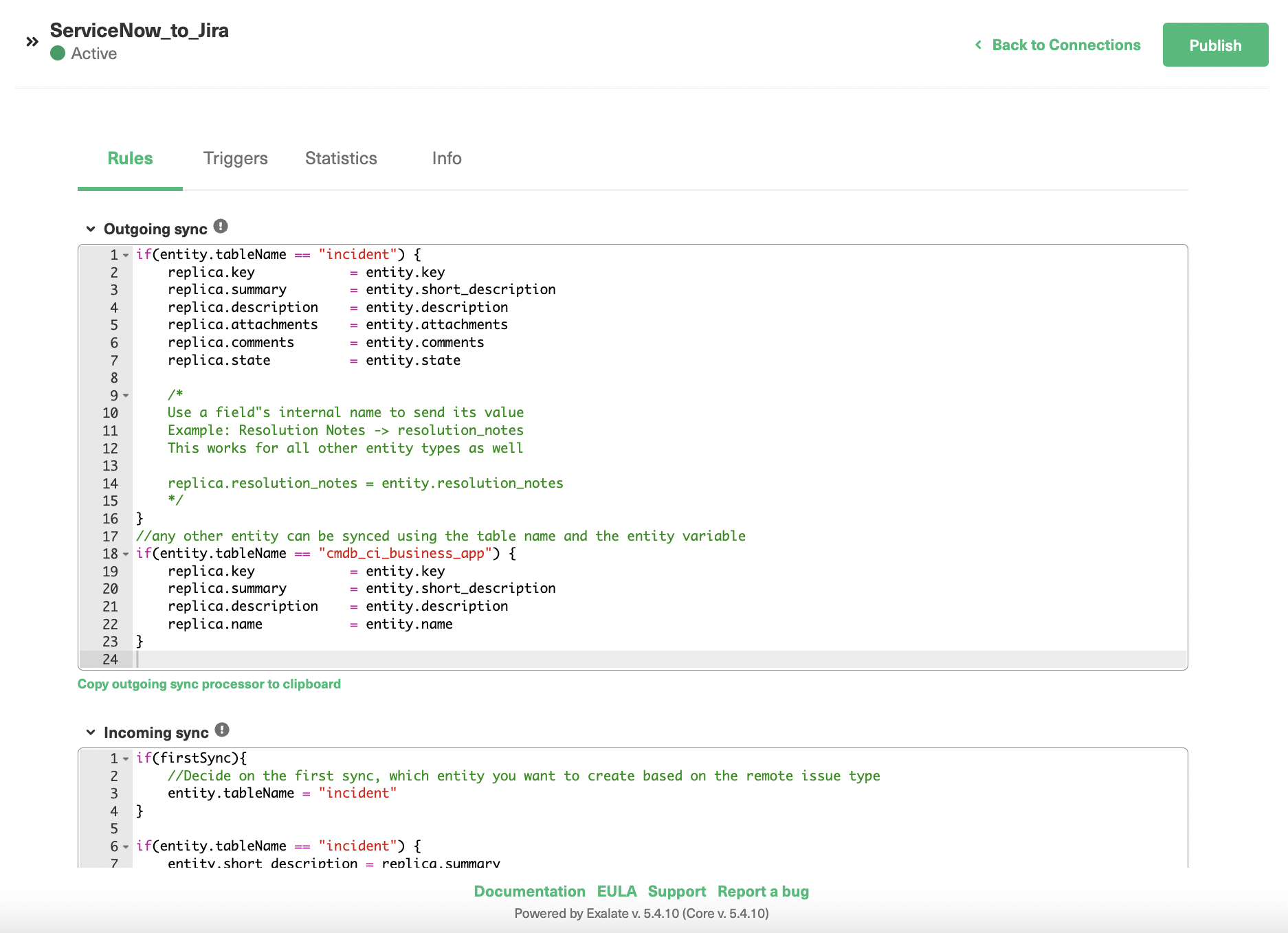Screen dimensions: 1288x933
Task: Open the Statistics tab
Action: point(341,159)
